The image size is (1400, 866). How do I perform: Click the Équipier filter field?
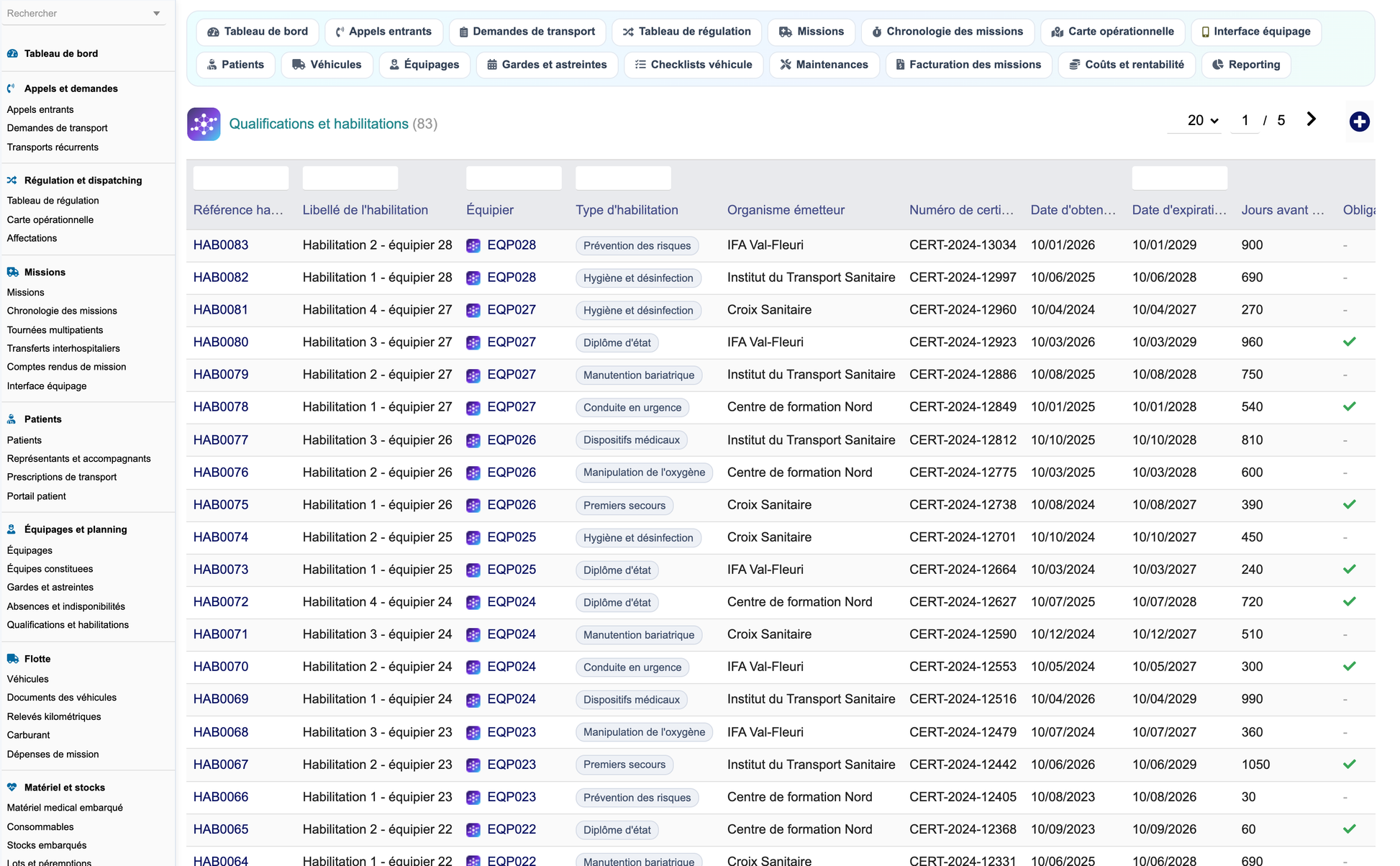click(514, 178)
